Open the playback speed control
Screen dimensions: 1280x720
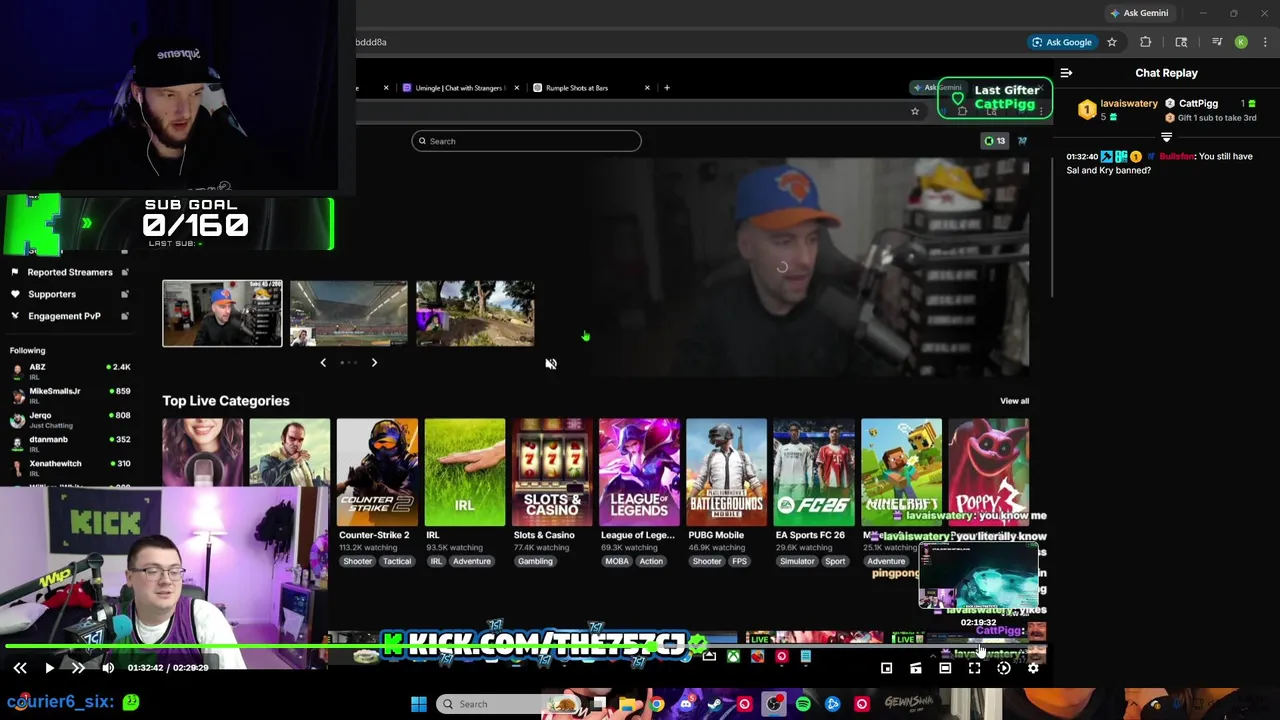pyautogui.click(x=1004, y=668)
